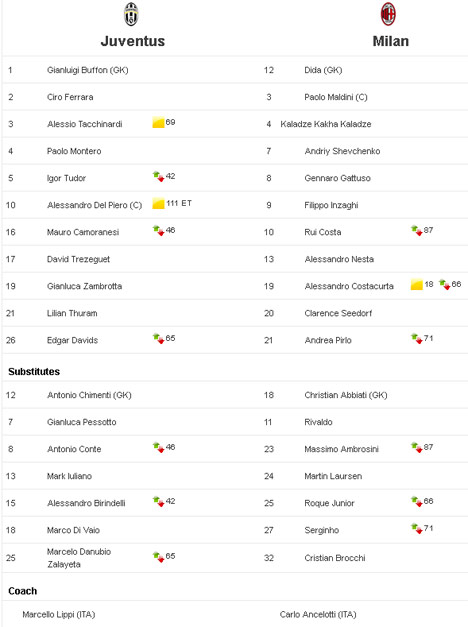Select coach Carlo Ancelotti (ITA)
Screen dimensions: 468x627
click(x=318, y=614)
